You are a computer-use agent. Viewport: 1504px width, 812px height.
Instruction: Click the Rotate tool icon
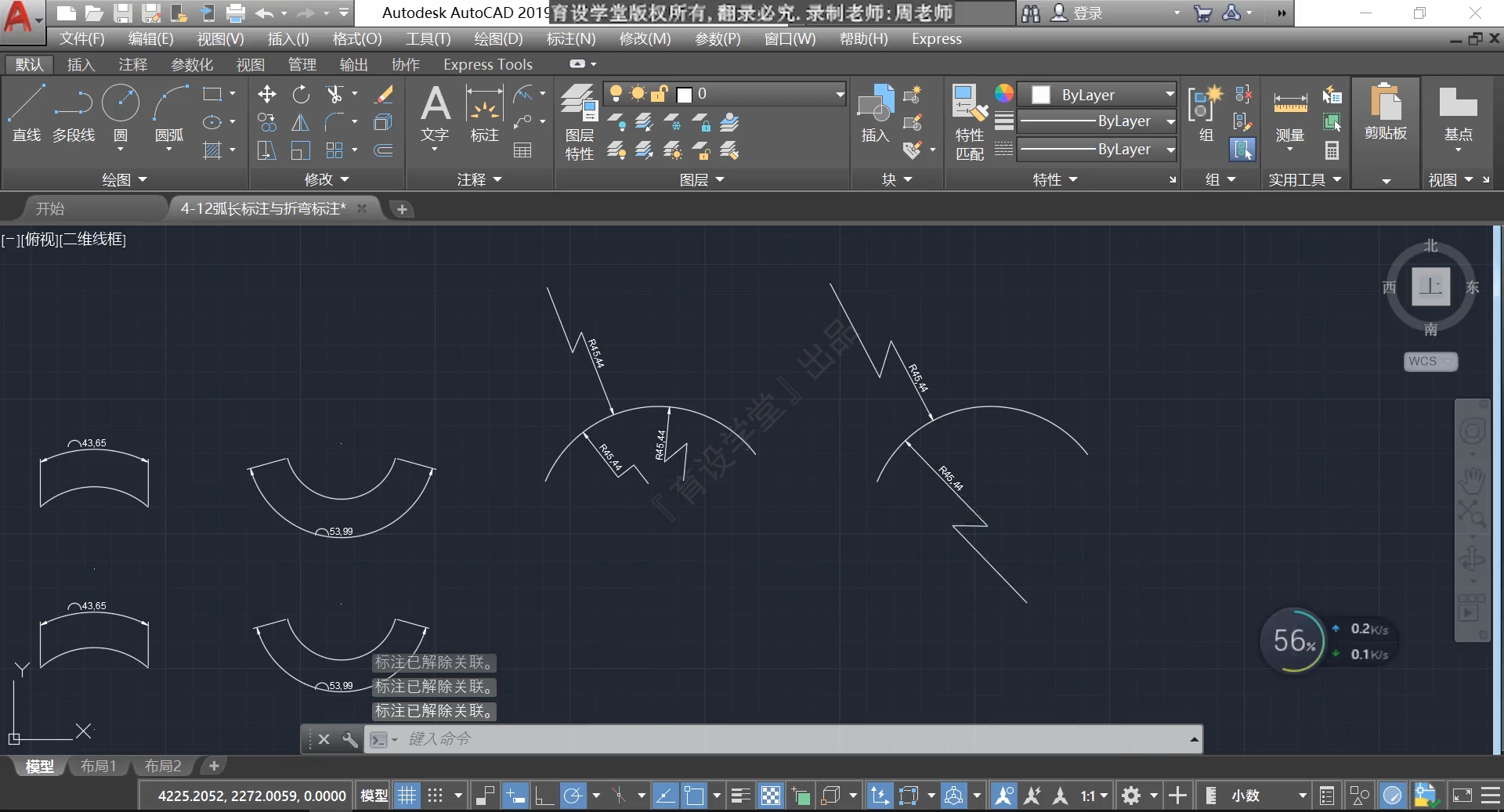coord(301,95)
